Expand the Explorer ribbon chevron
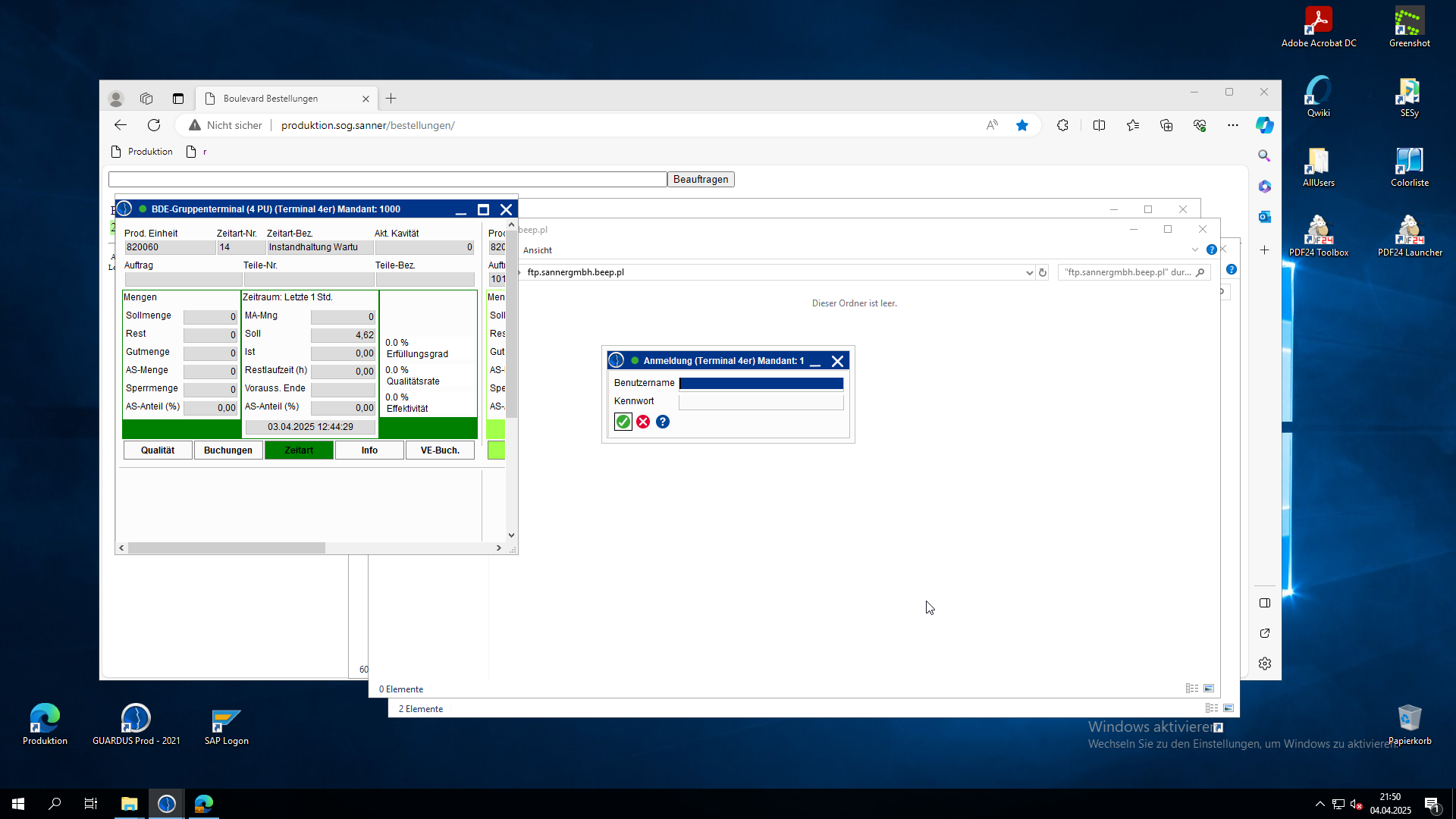Viewport: 1456px width, 819px height. [1195, 249]
